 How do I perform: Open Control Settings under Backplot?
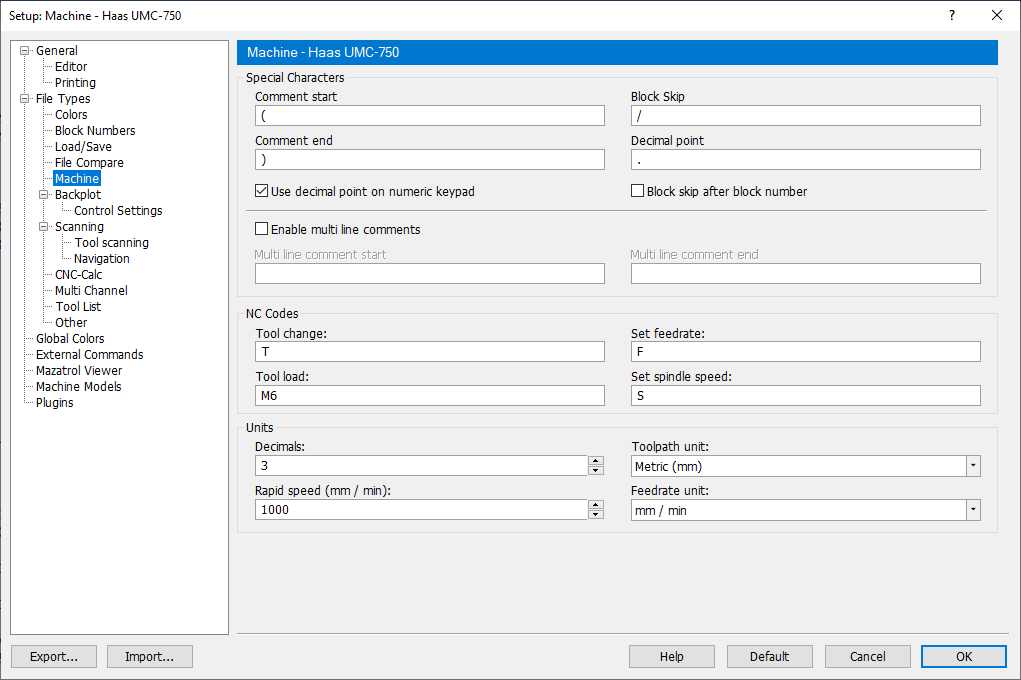pyautogui.click(x=118, y=211)
